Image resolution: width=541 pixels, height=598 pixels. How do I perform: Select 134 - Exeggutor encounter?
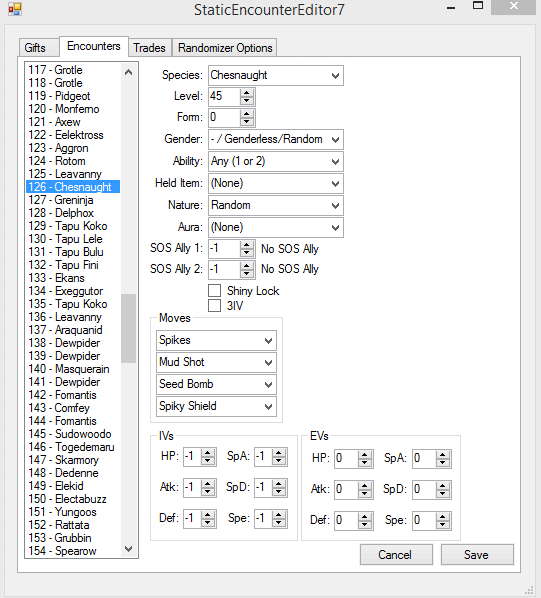point(73,291)
